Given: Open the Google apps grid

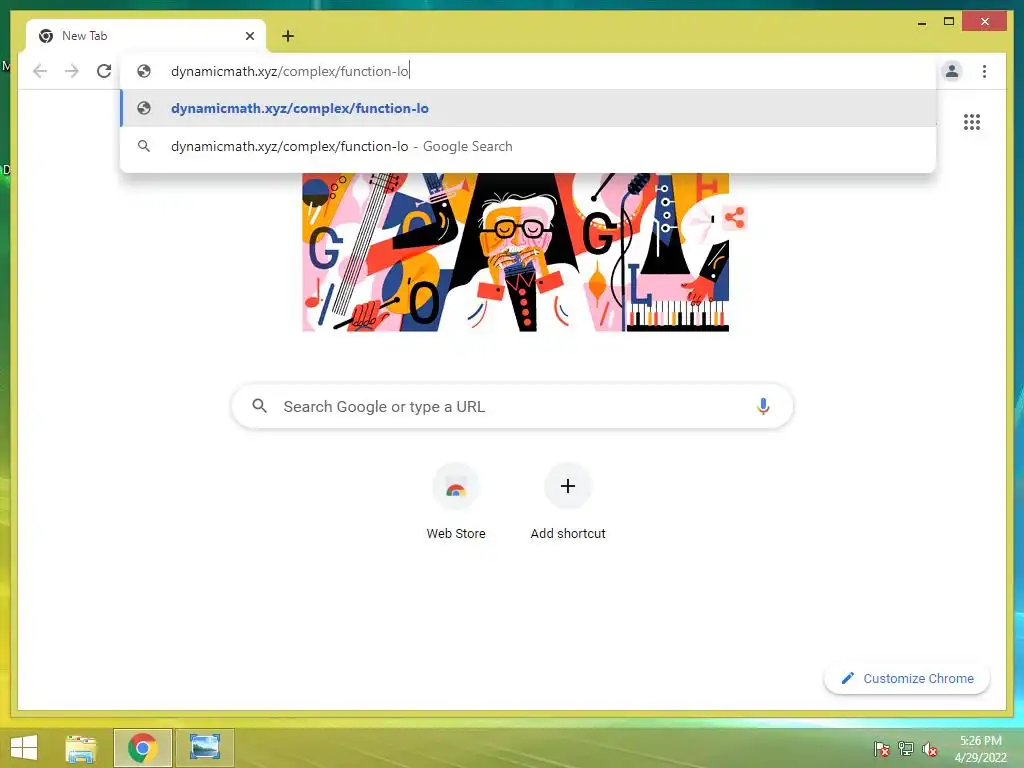Looking at the screenshot, I should tap(972, 122).
